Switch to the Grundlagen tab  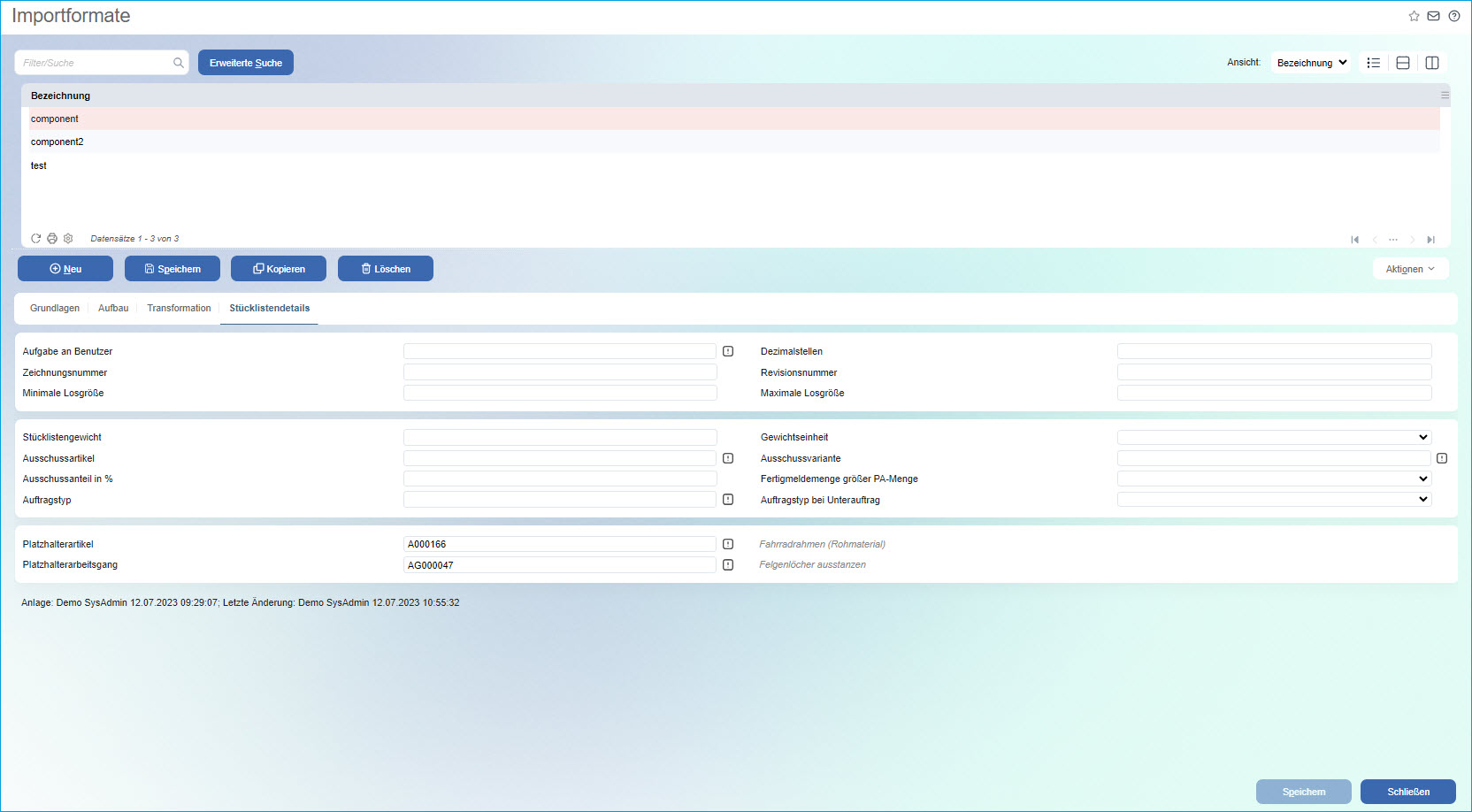click(x=55, y=308)
